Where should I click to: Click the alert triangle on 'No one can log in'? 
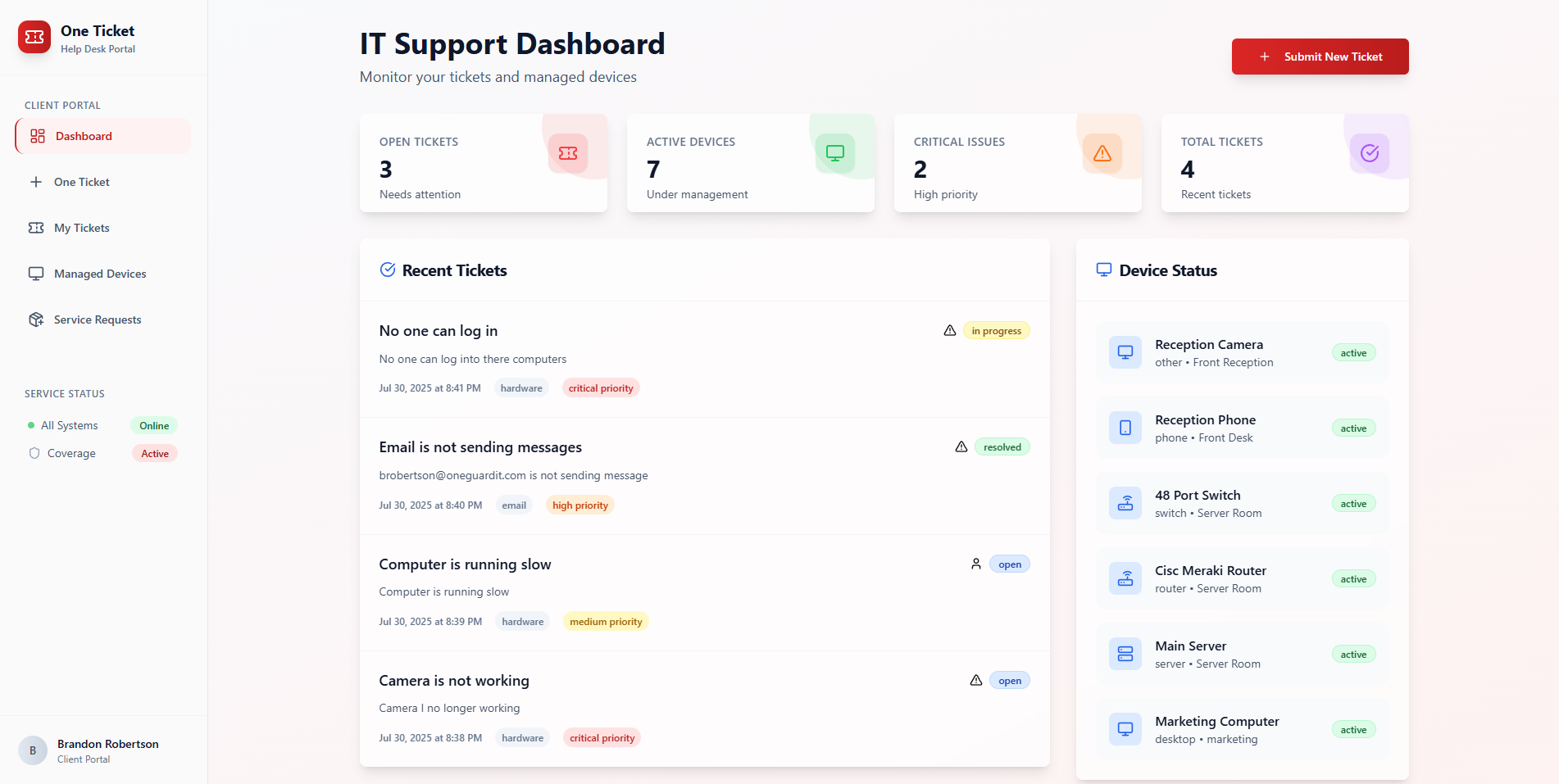(x=950, y=330)
